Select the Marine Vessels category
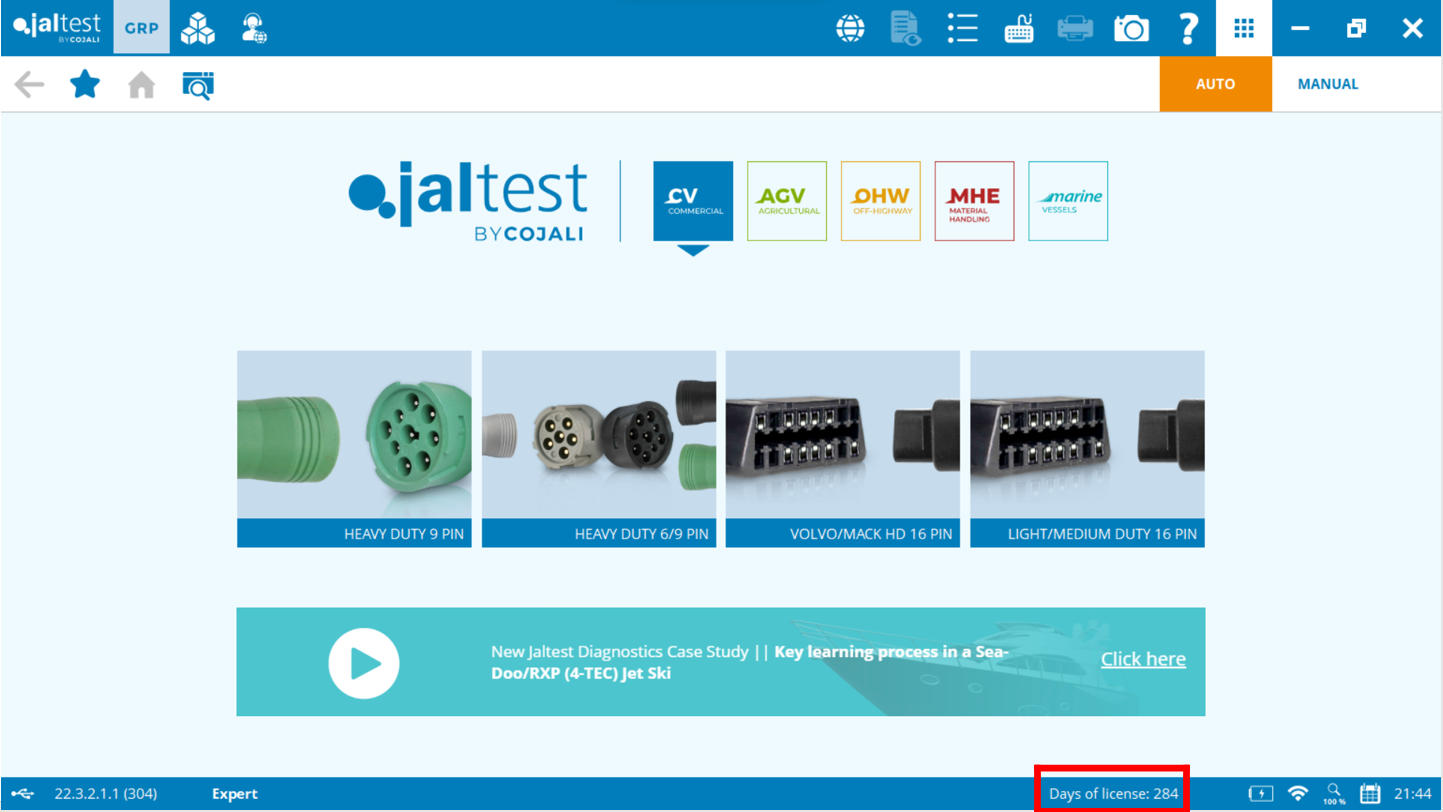The height and width of the screenshot is (812, 1443). (1068, 201)
